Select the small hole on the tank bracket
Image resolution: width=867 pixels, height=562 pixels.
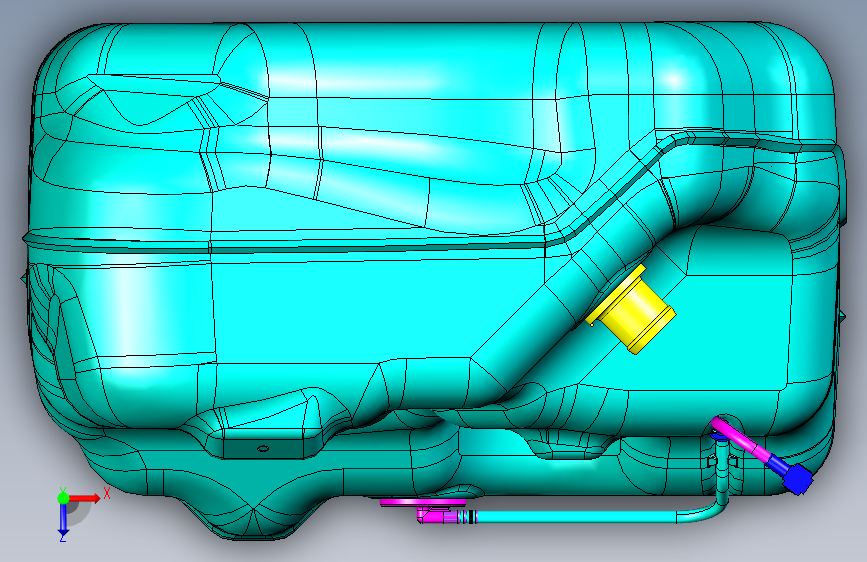pos(263,448)
